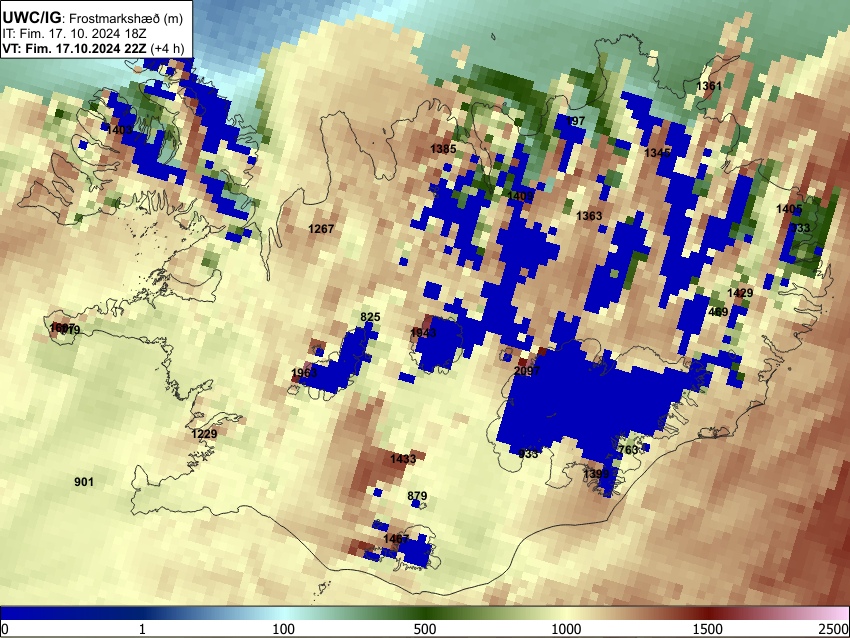850x638 pixels.
Task: Click the dark green section of color scale
Action: [425, 614]
